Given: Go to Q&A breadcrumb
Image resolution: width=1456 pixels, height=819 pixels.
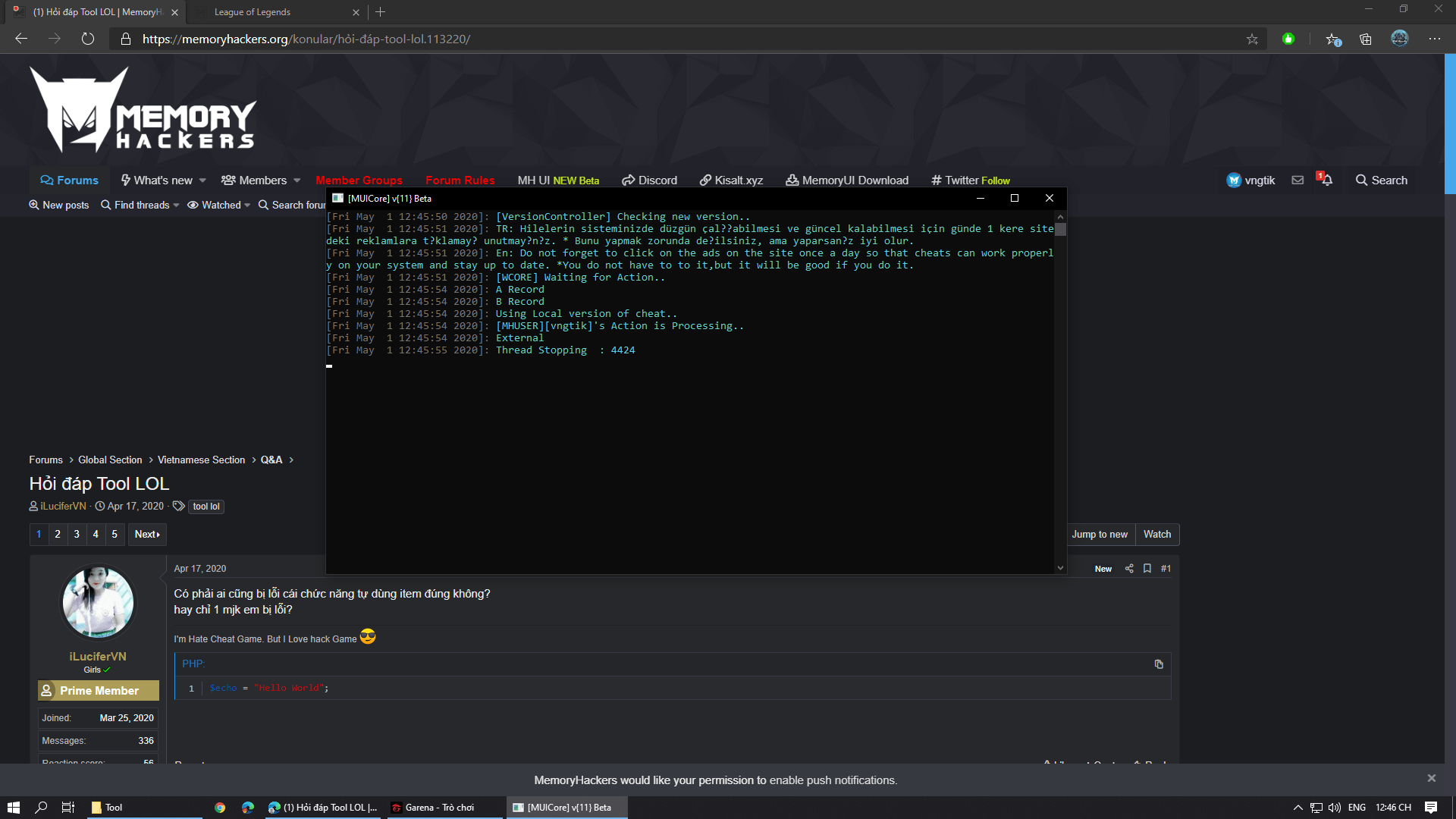Looking at the screenshot, I should point(271,460).
